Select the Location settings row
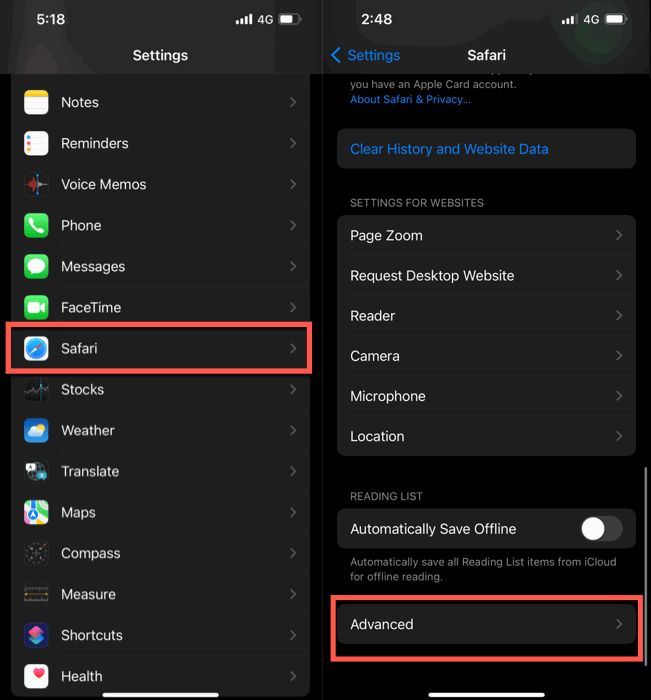The width and height of the screenshot is (651, 700). [x=486, y=436]
